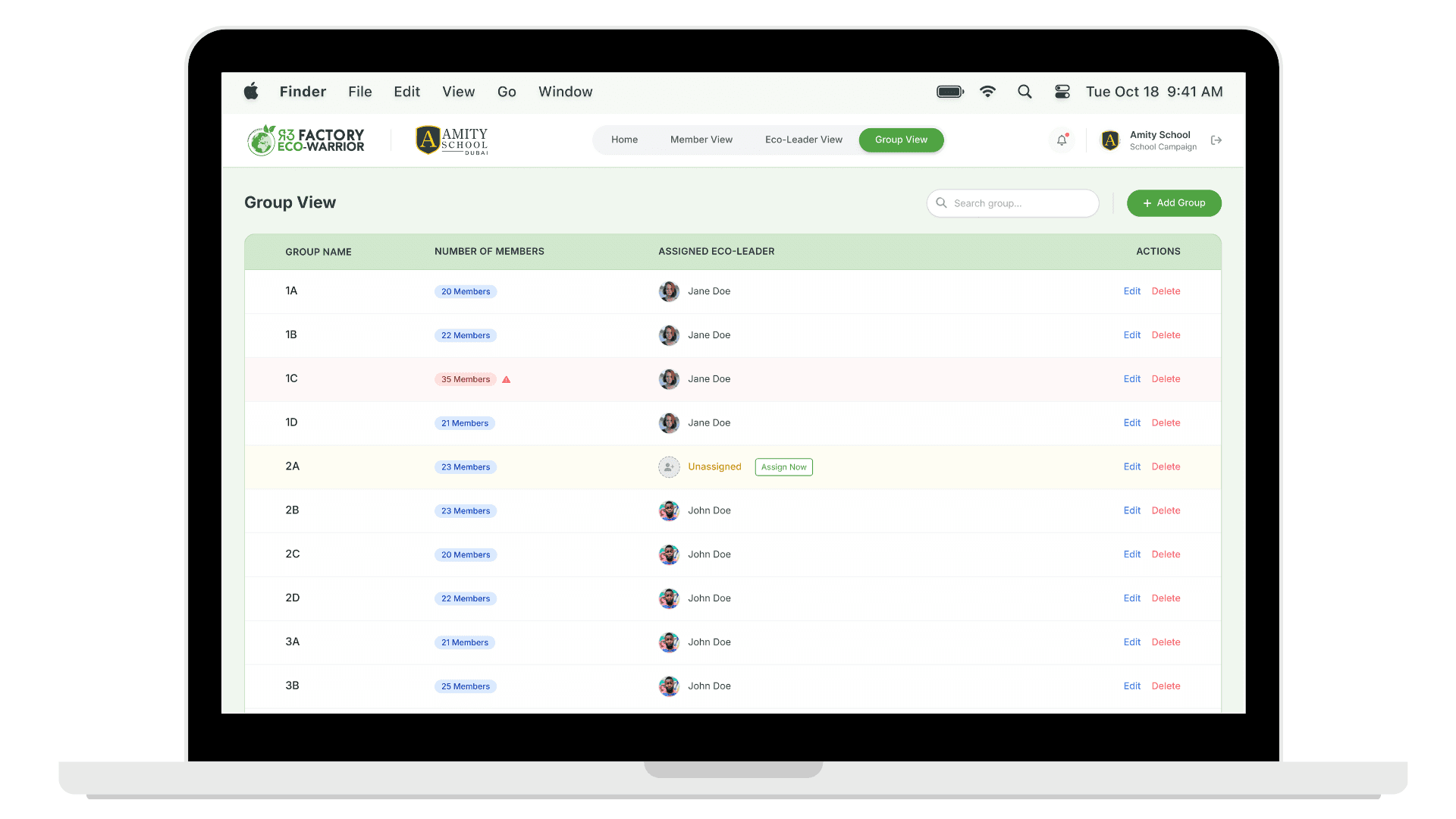The image size is (1456, 819).
Task: Click the R3 Factory Eco-Warrior logo
Action: [306, 140]
